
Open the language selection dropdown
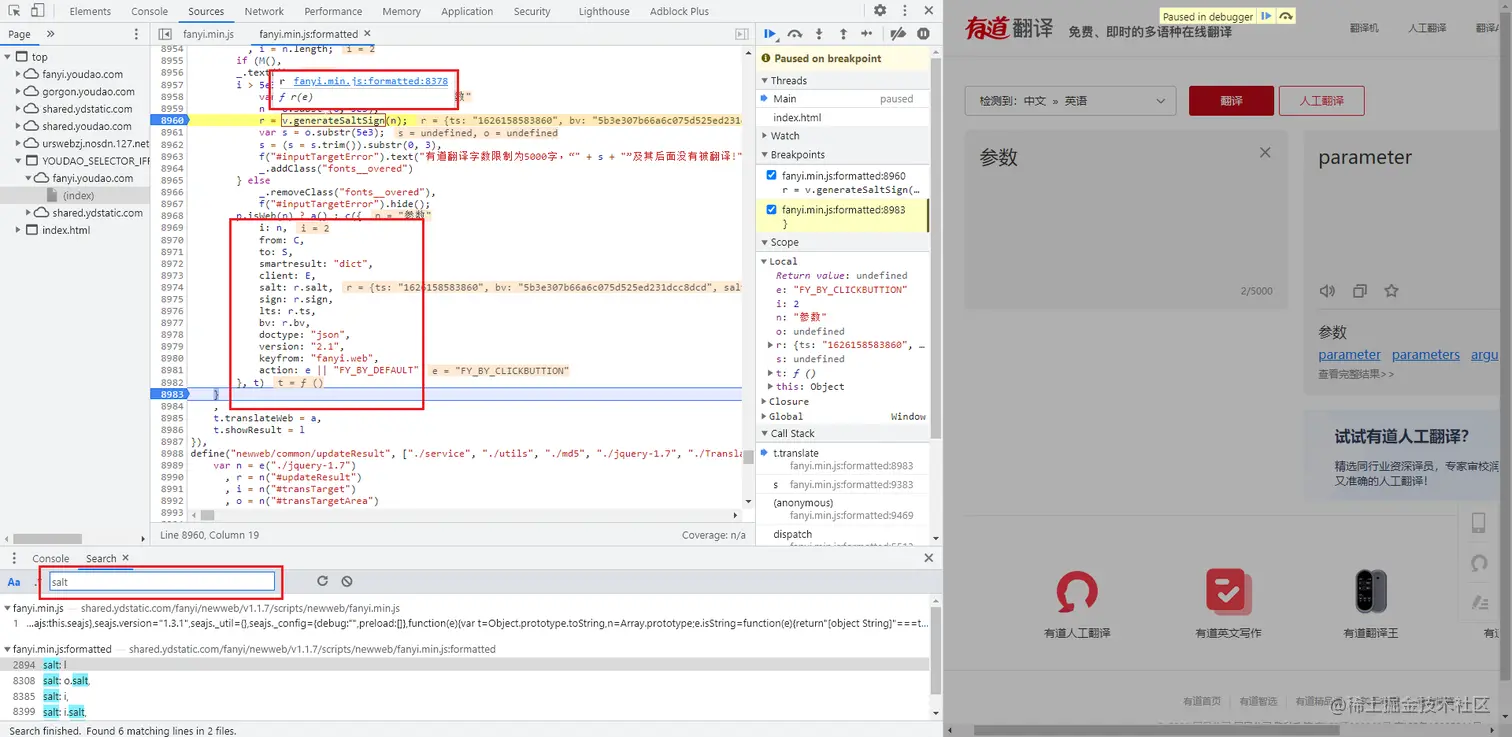point(1070,101)
